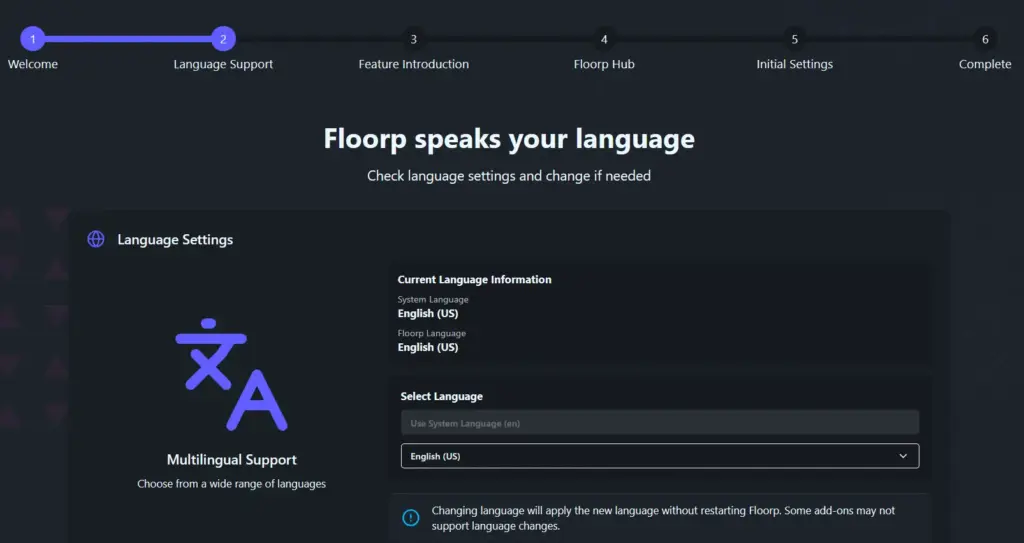Click step 2 Language Support circle
This screenshot has width=1024, height=543.
pyautogui.click(x=223, y=39)
